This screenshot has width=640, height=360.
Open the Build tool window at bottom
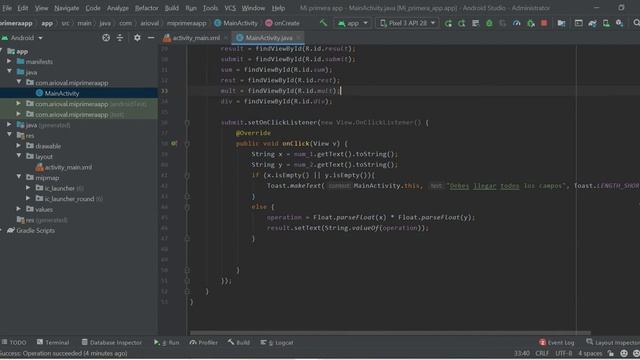pos(239,342)
